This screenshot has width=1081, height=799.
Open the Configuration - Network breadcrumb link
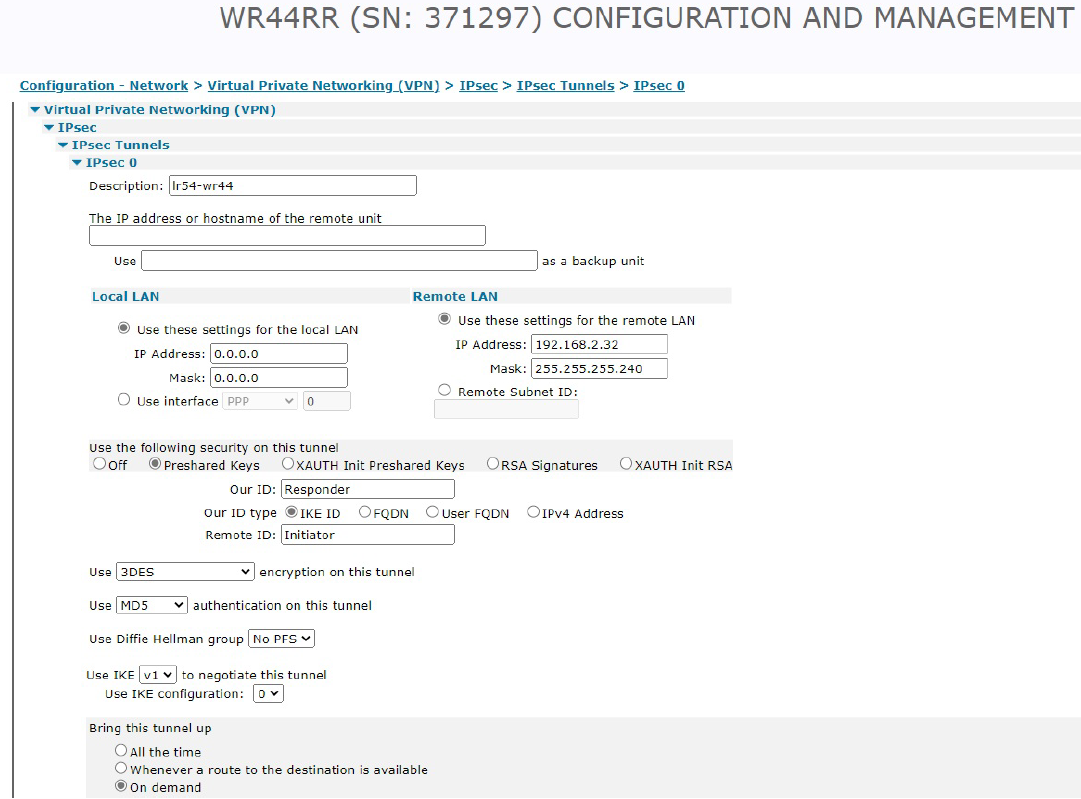[103, 85]
